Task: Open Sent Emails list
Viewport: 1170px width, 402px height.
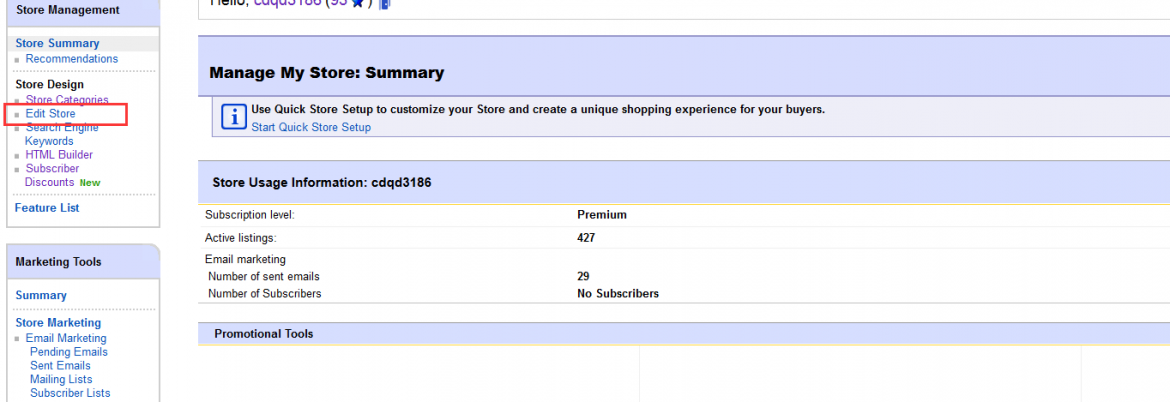Action: coord(60,366)
